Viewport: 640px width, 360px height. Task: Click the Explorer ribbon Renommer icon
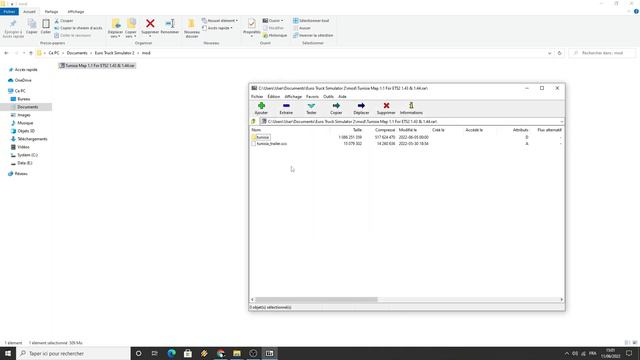(170, 24)
